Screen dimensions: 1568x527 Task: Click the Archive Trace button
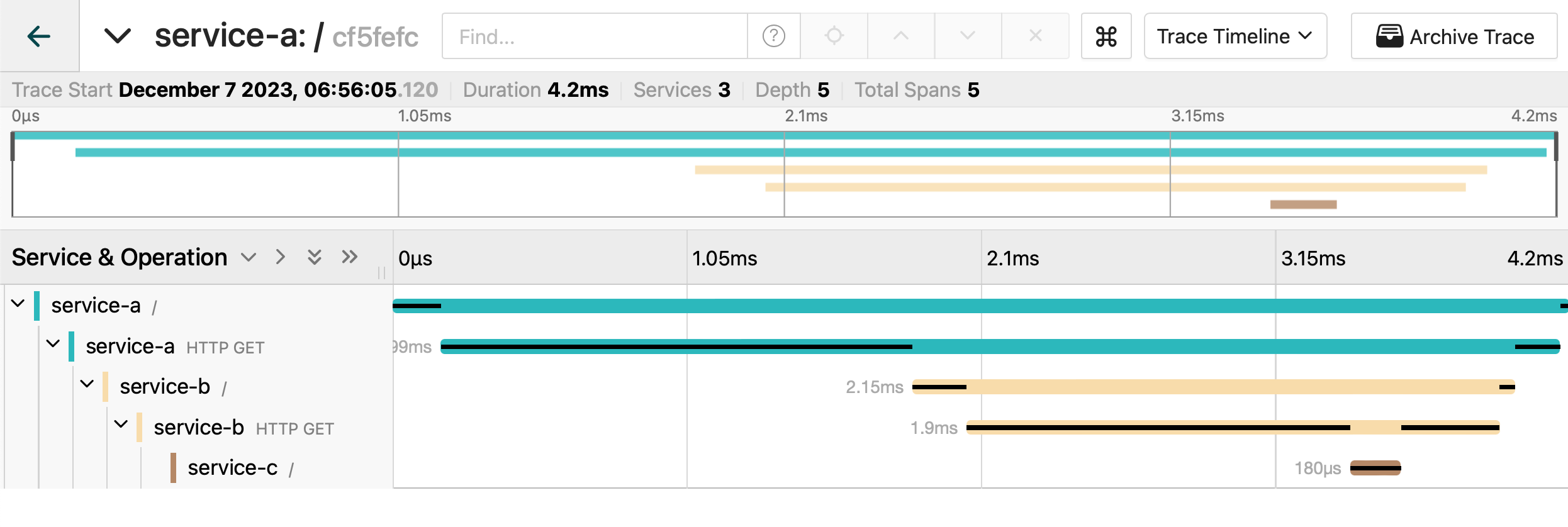point(1454,36)
